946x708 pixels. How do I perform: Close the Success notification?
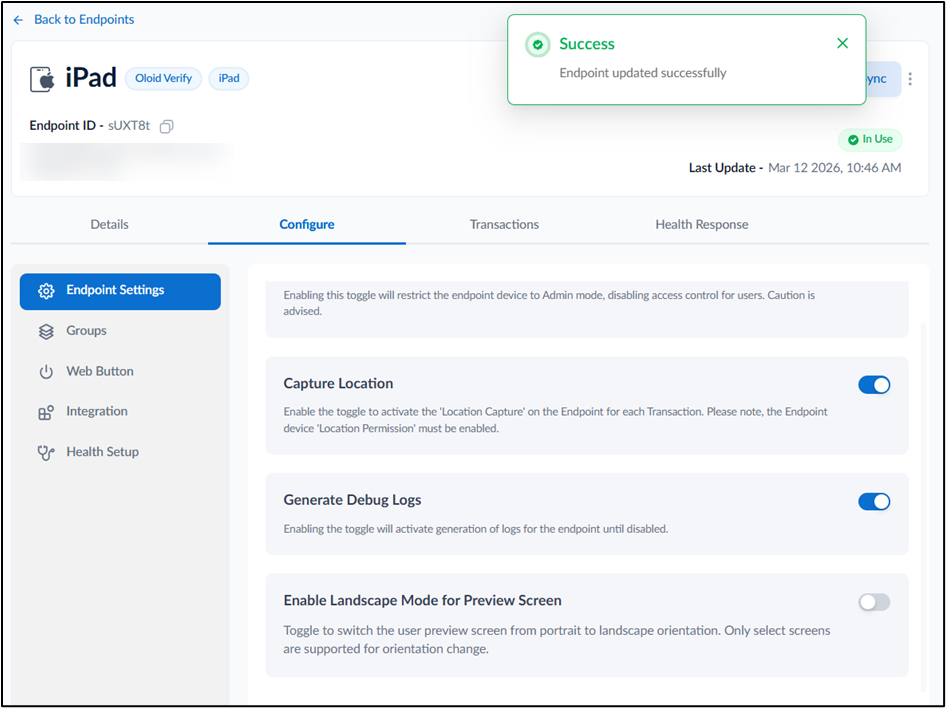point(843,43)
